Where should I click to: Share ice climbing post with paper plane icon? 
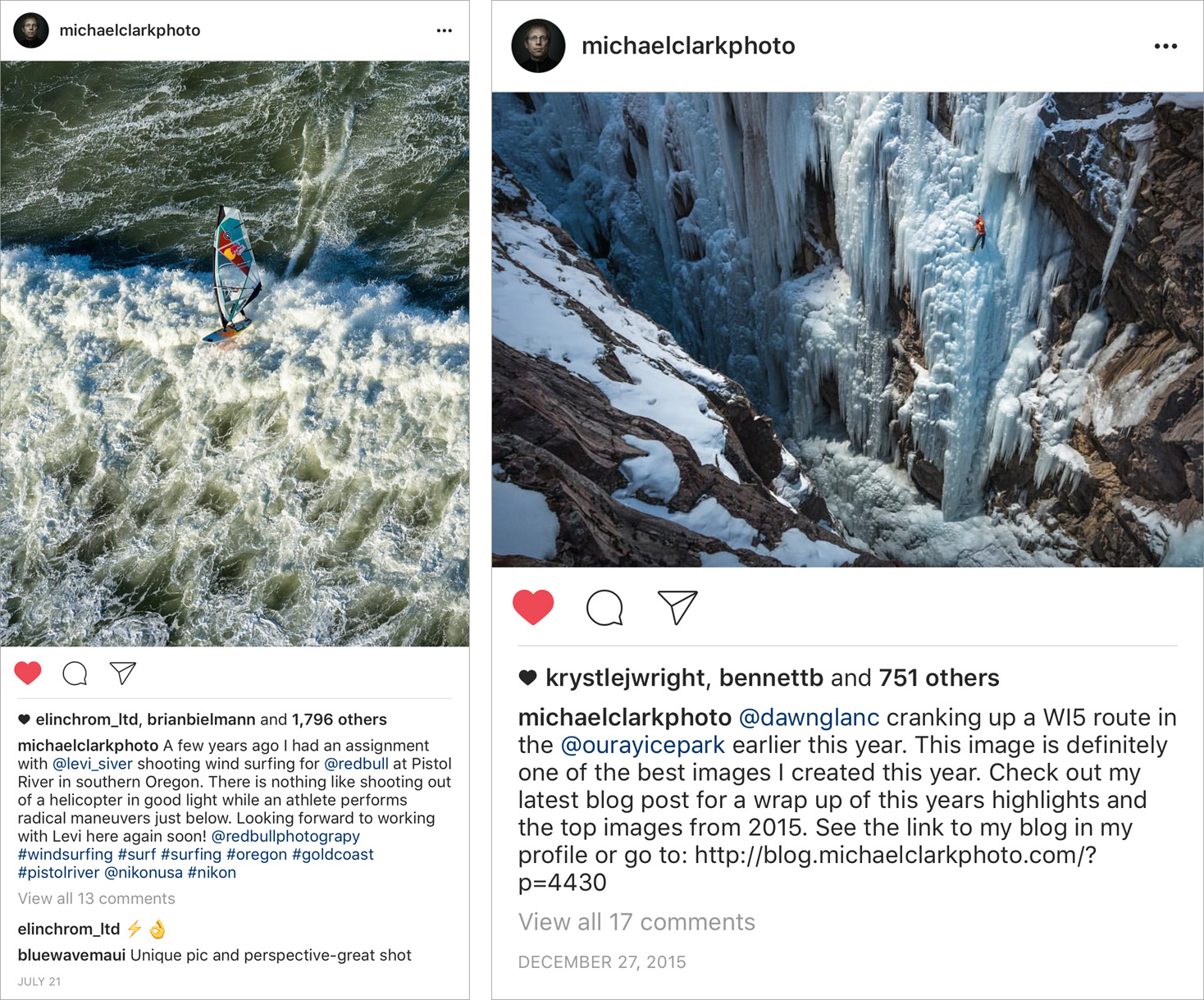[677, 608]
